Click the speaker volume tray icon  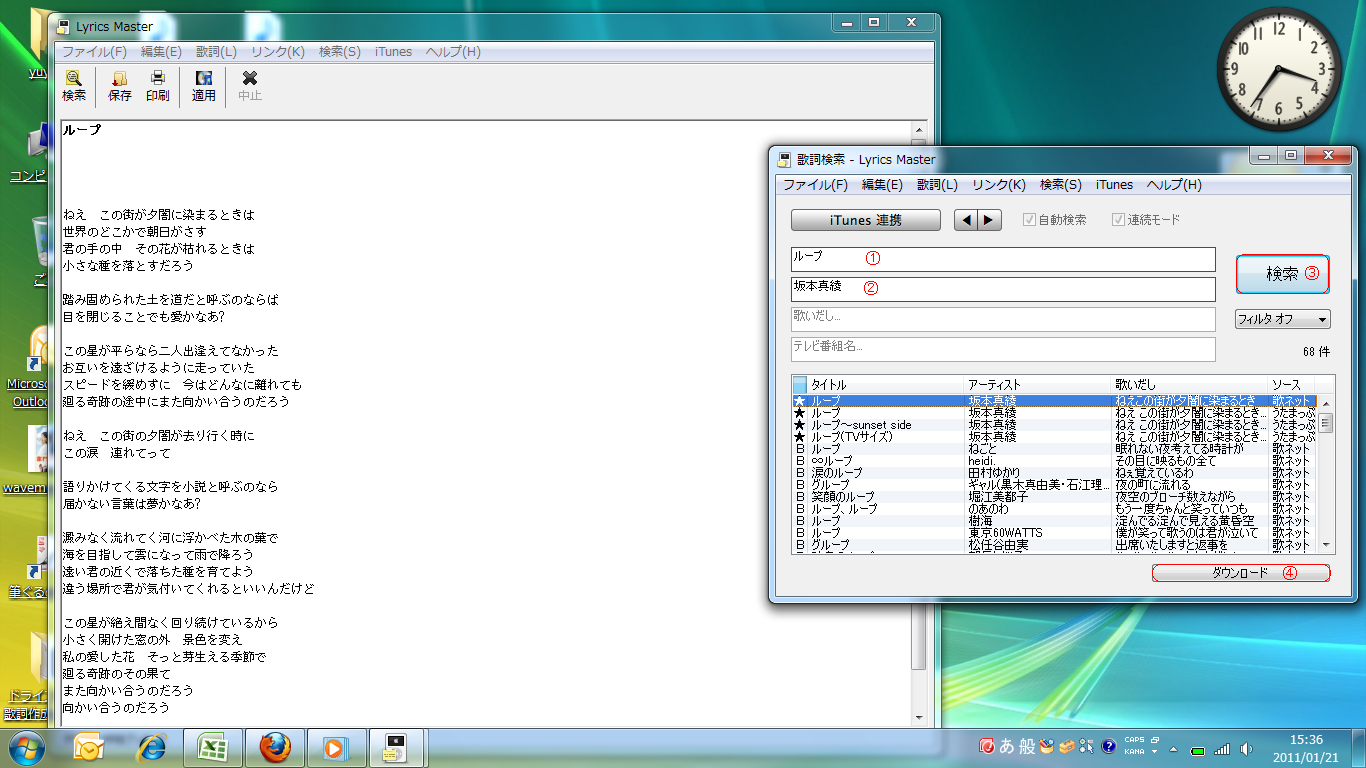tap(1246, 749)
